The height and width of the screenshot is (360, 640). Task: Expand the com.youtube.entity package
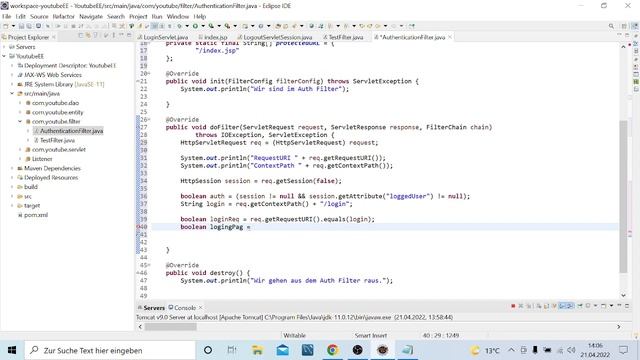(x=20, y=112)
